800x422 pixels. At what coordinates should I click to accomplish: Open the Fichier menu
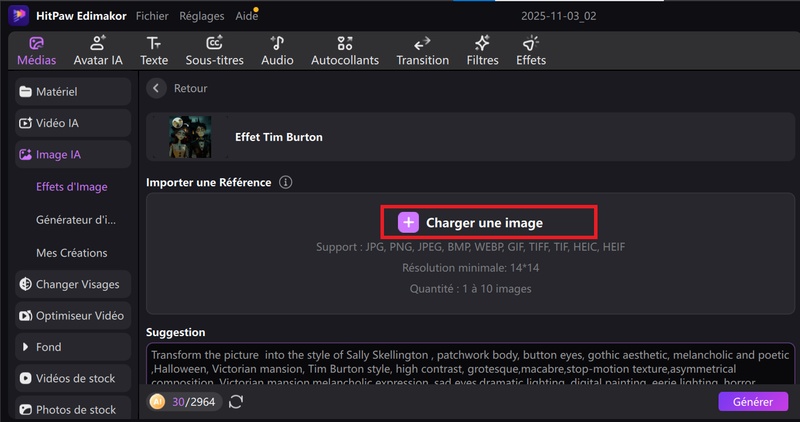[152, 16]
